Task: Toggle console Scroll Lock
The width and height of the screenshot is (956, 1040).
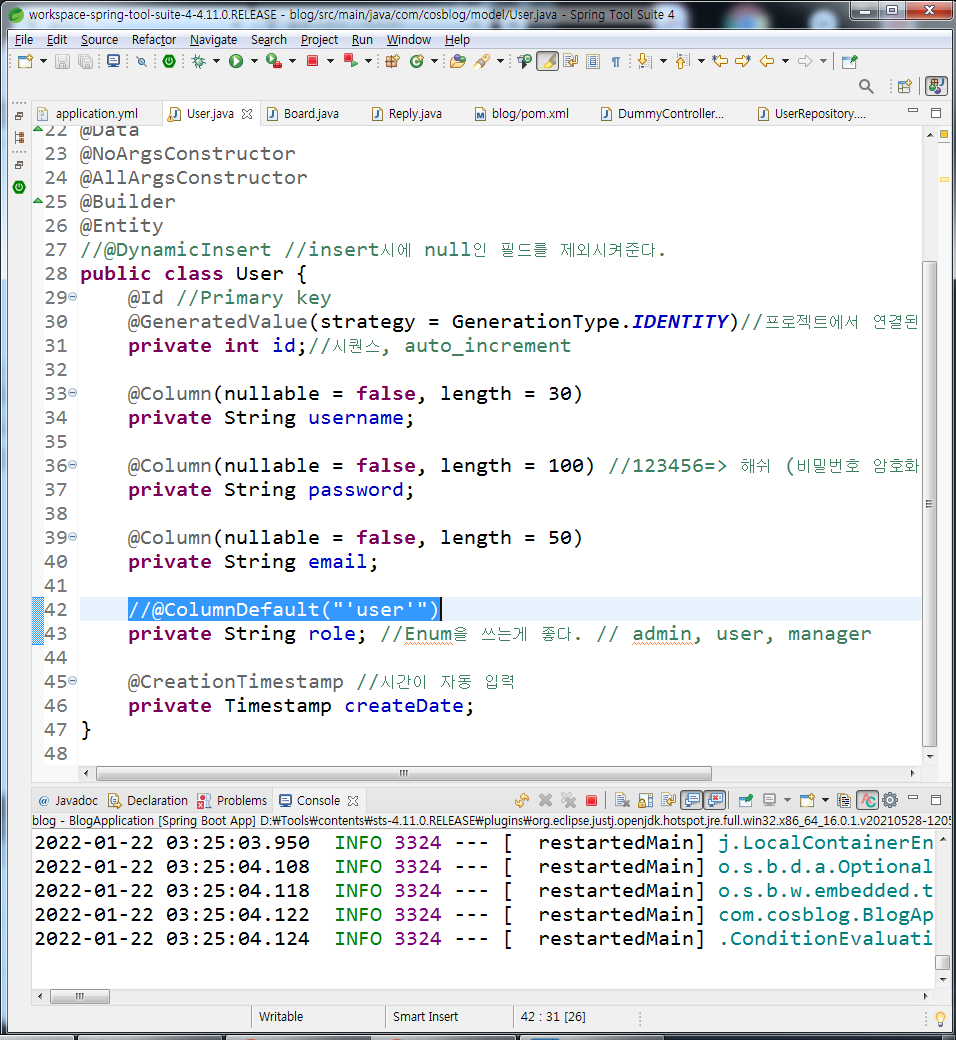Action: (646, 801)
